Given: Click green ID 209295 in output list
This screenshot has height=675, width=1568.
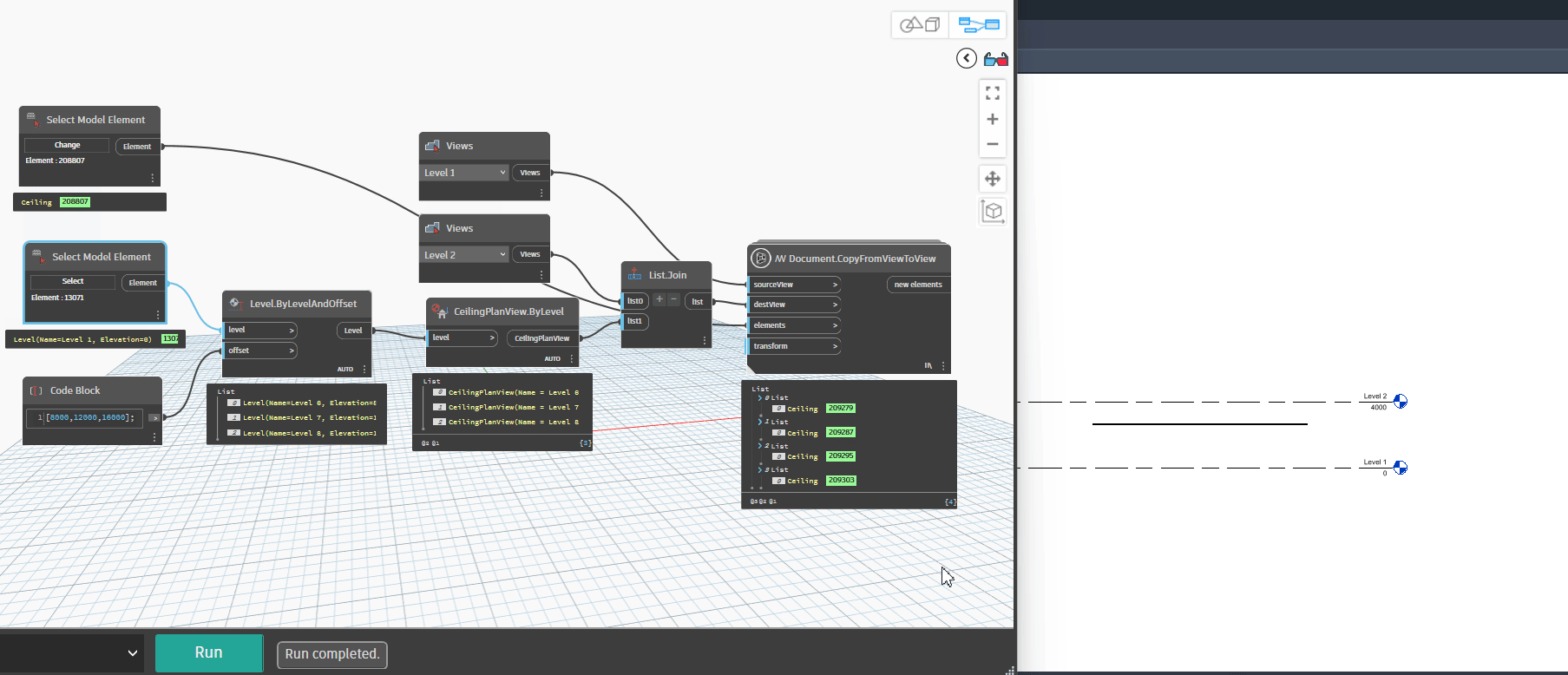Looking at the screenshot, I should (840, 455).
